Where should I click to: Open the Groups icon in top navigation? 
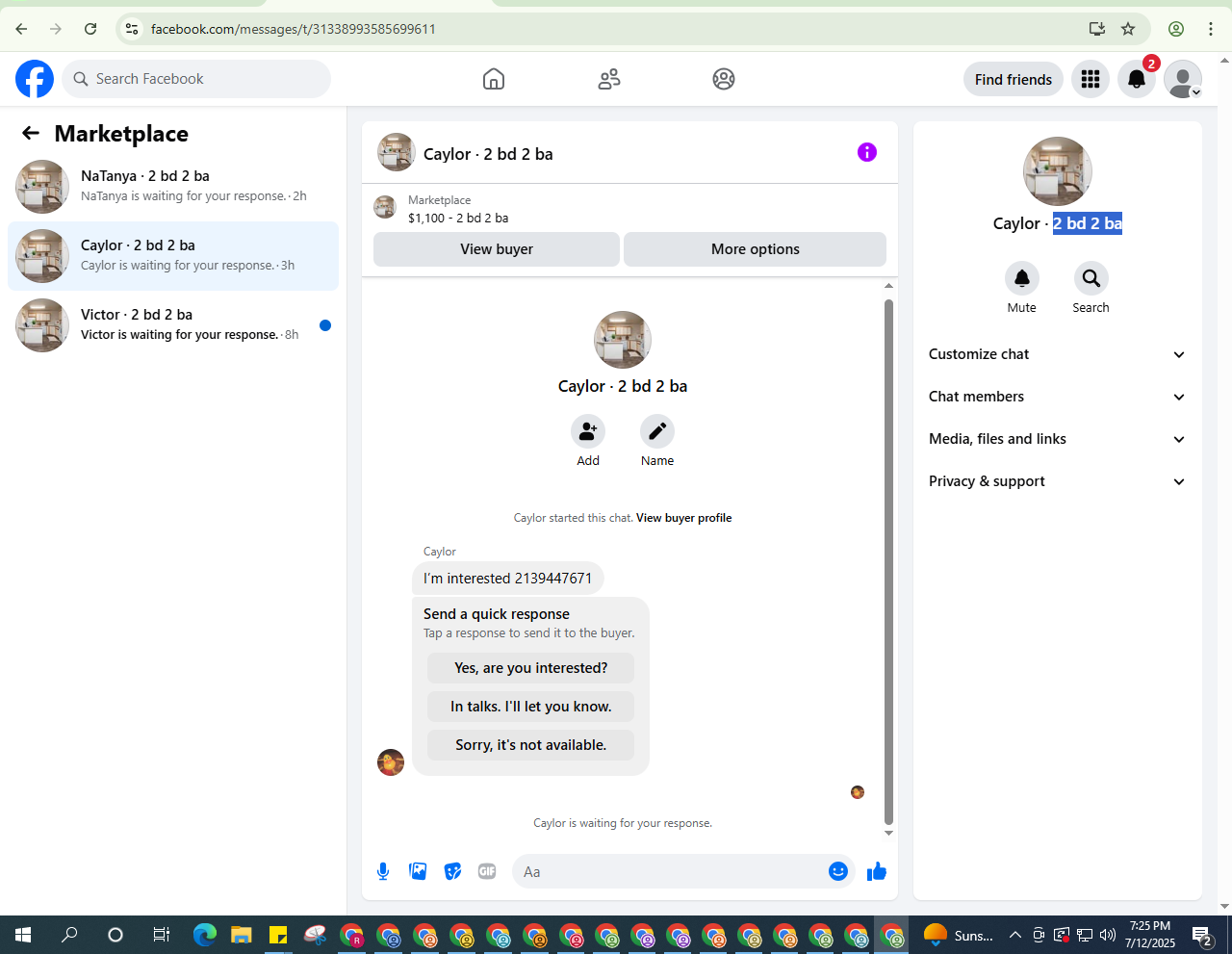pos(724,79)
